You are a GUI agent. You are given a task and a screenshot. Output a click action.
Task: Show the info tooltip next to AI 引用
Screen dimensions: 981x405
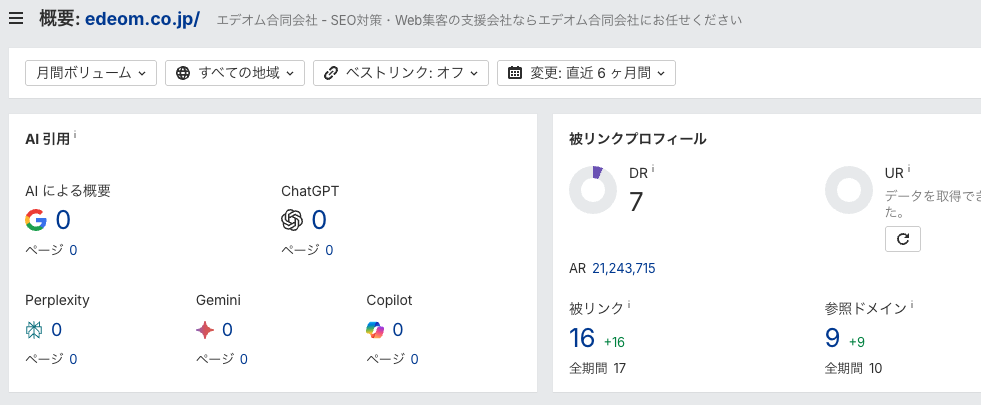(x=76, y=134)
